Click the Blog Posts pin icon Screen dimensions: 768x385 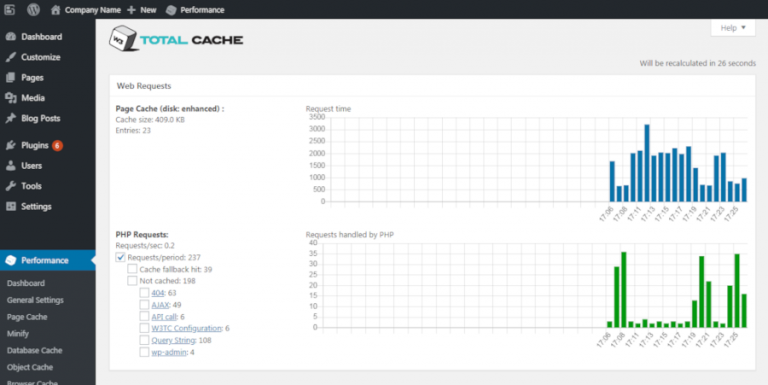click(11, 119)
